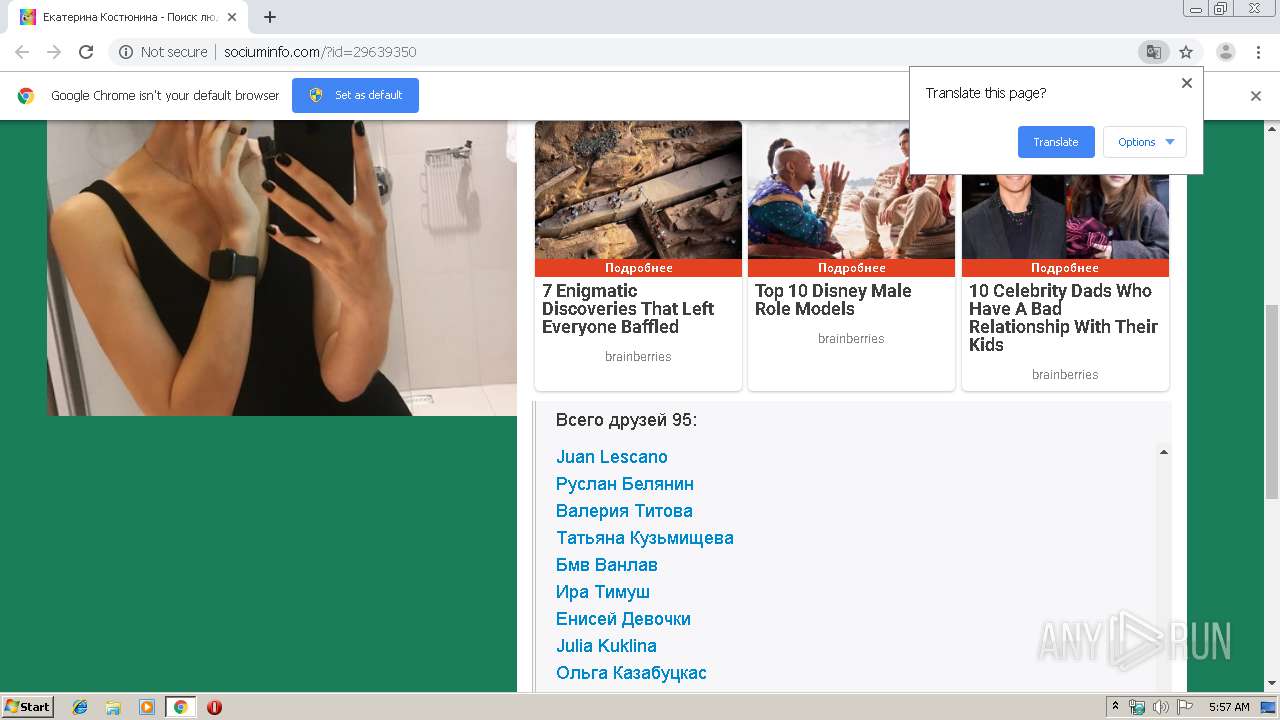This screenshot has width=1280, height=720.
Task: Open the 7 Enigmatic Discoveries article
Action: tap(628, 309)
